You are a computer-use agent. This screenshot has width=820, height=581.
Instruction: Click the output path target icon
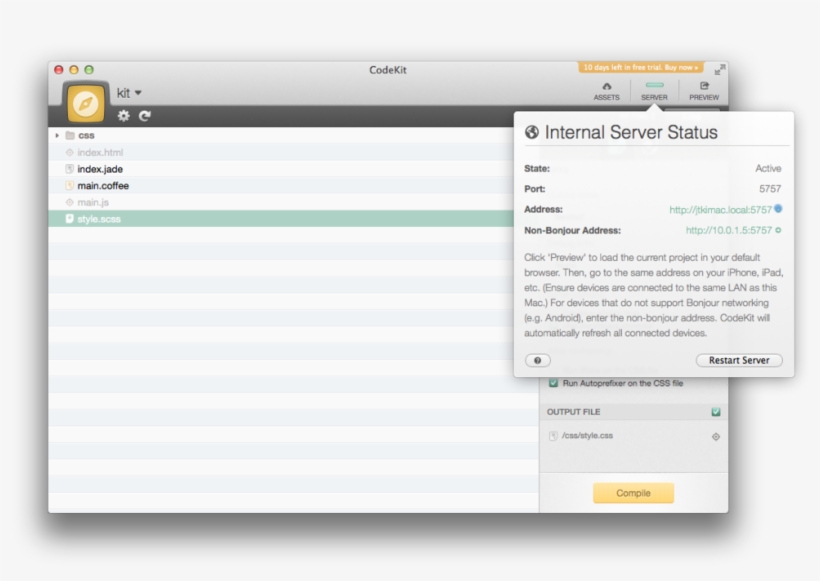pos(716,437)
